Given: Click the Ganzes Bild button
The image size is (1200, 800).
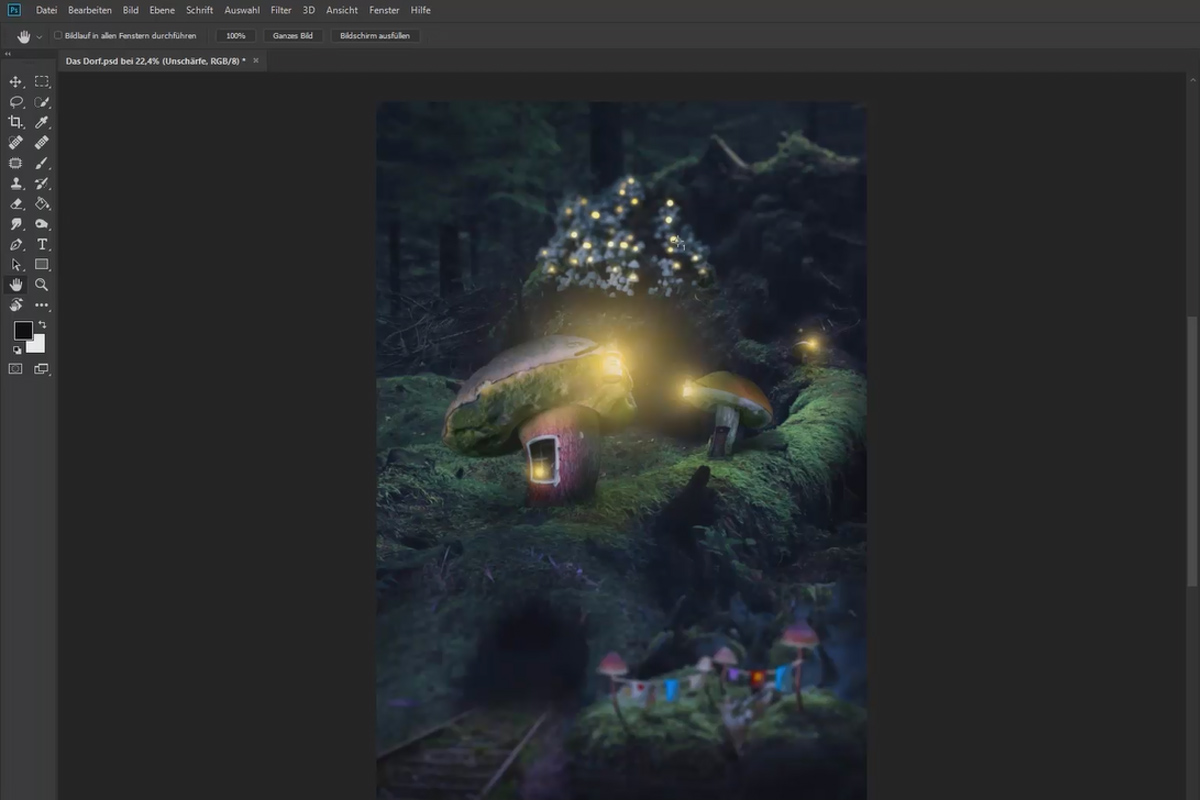Looking at the screenshot, I should (x=293, y=35).
